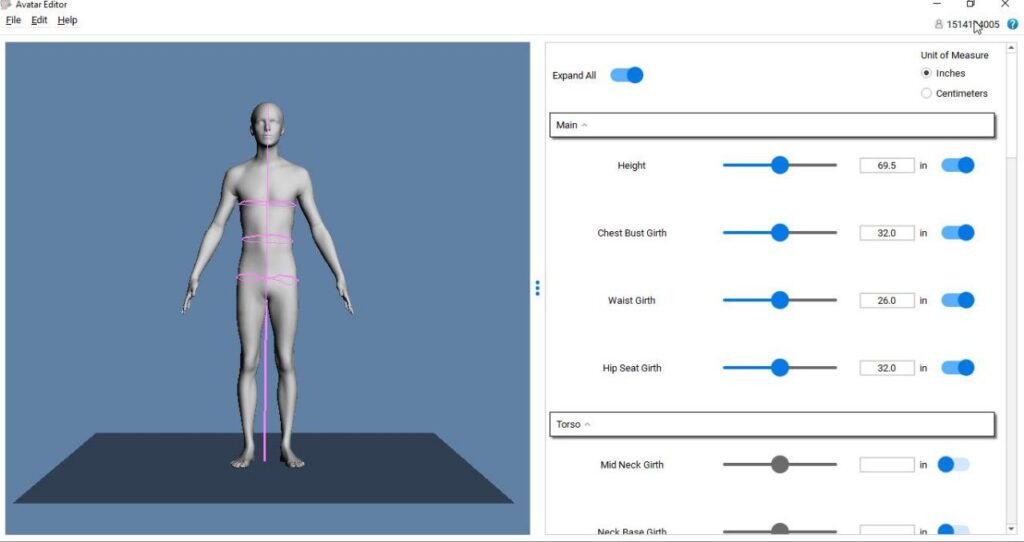1024x542 pixels.
Task: Select the Inches radio button
Action: 926,73
